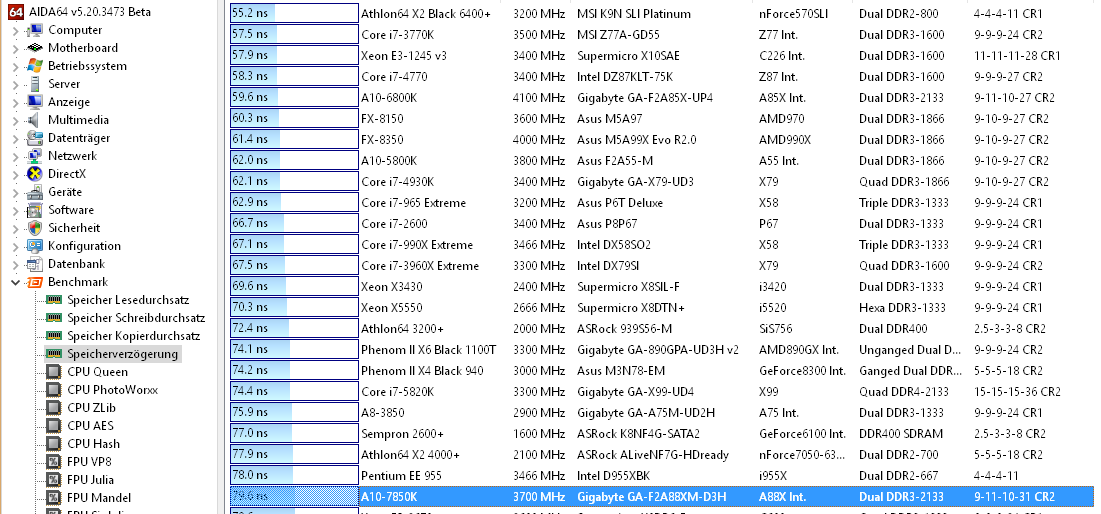Click the Gigabyte GA-X99-UD4 motherboard cell
The image size is (1101, 514).
click(635, 392)
